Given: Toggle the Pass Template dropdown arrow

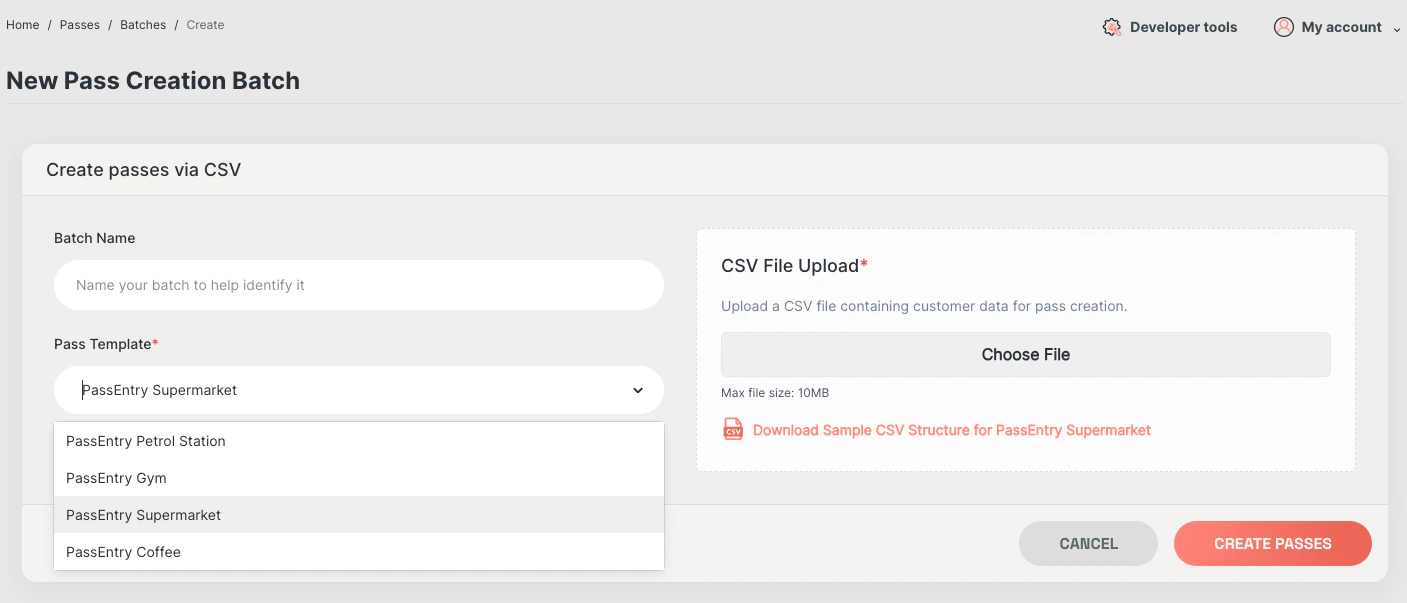Looking at the screenshot, I should [x=638, y=390].
